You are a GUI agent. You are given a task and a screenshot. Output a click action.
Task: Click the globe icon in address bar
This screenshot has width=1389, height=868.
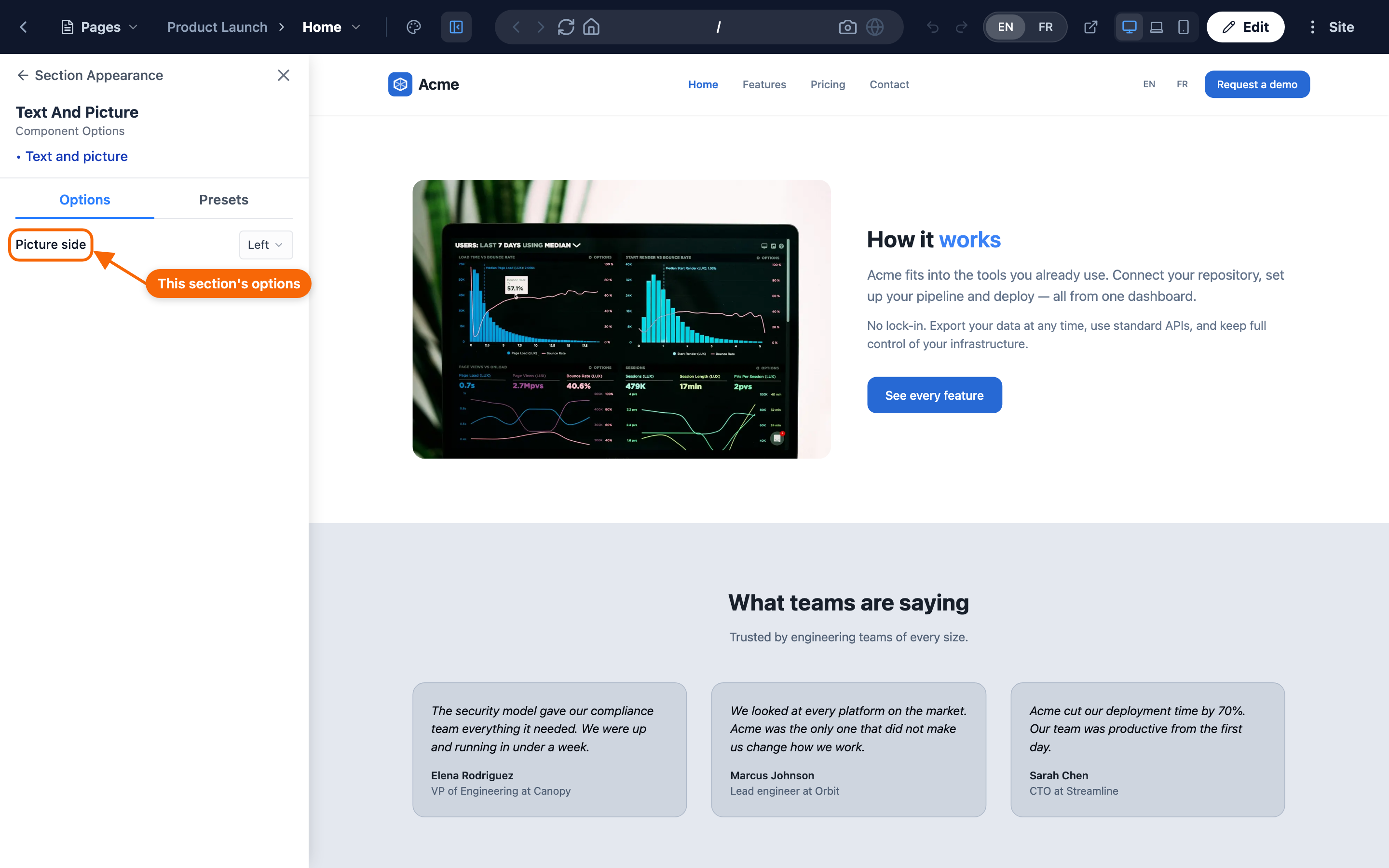click(x=875, y=27)
